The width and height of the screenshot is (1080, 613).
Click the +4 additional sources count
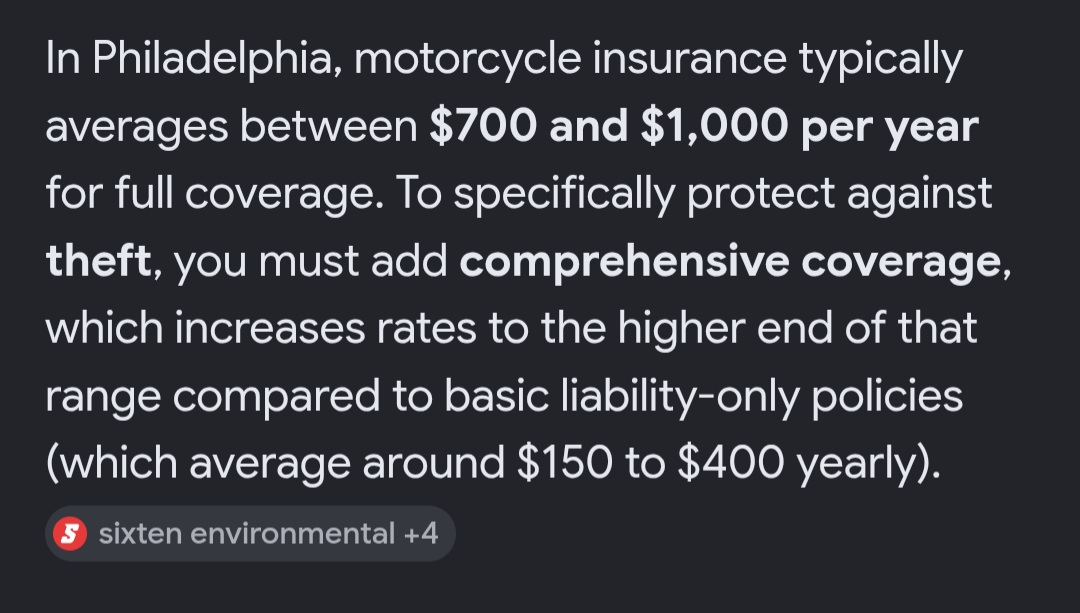point(421,534)
